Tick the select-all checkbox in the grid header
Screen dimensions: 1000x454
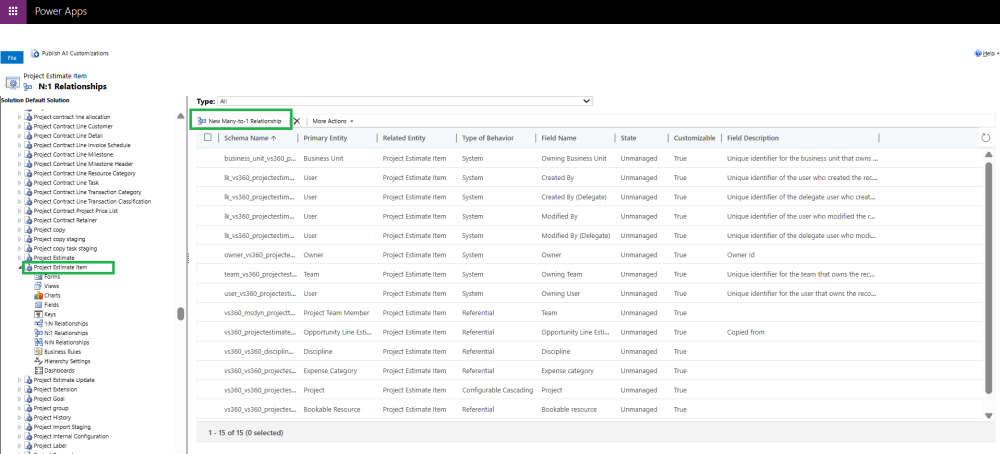pyautogui.click(x=208, y=138)
